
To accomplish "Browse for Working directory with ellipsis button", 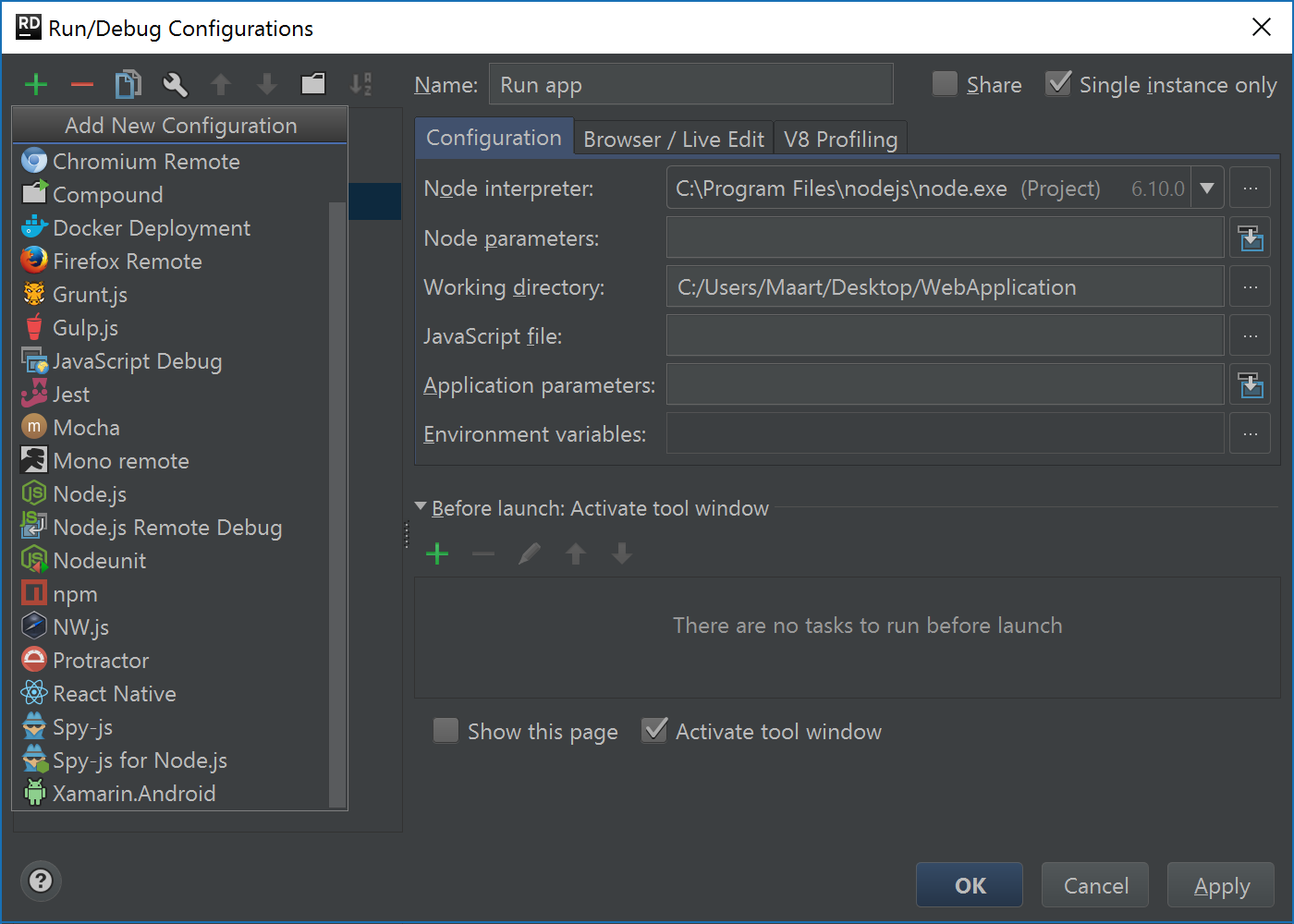I will (x=1250, y=286).
